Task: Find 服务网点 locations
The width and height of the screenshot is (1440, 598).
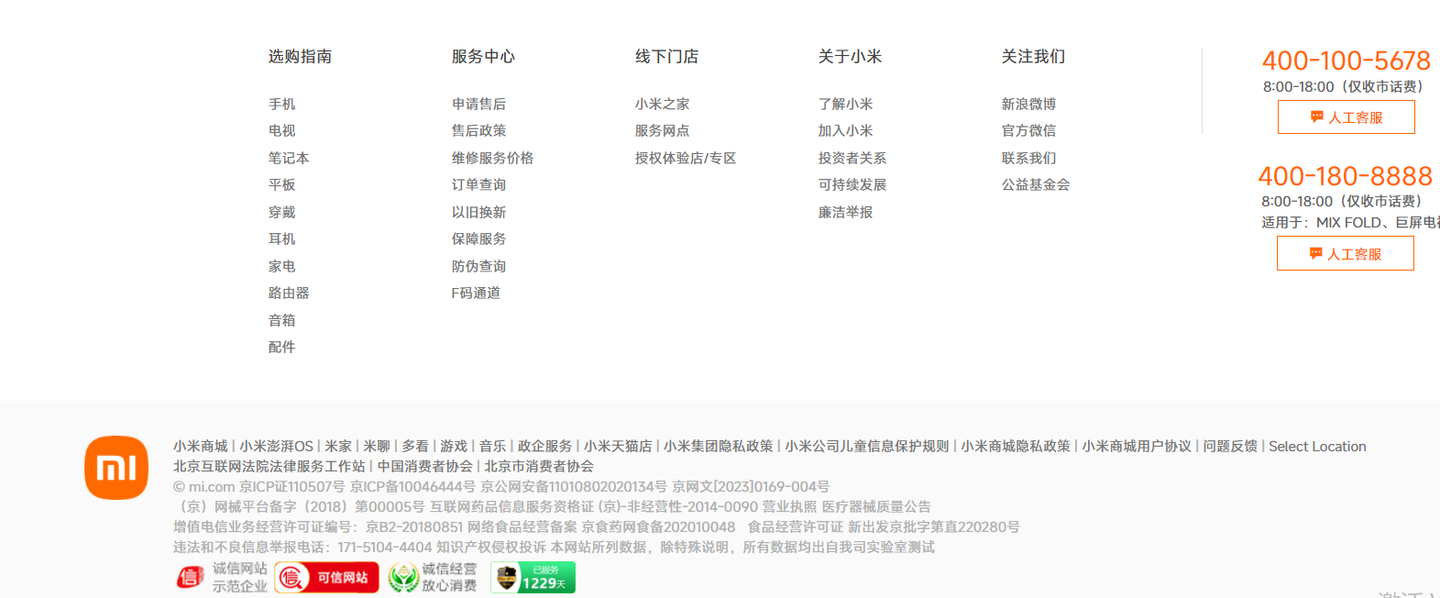Action: (x=662, y=131)
